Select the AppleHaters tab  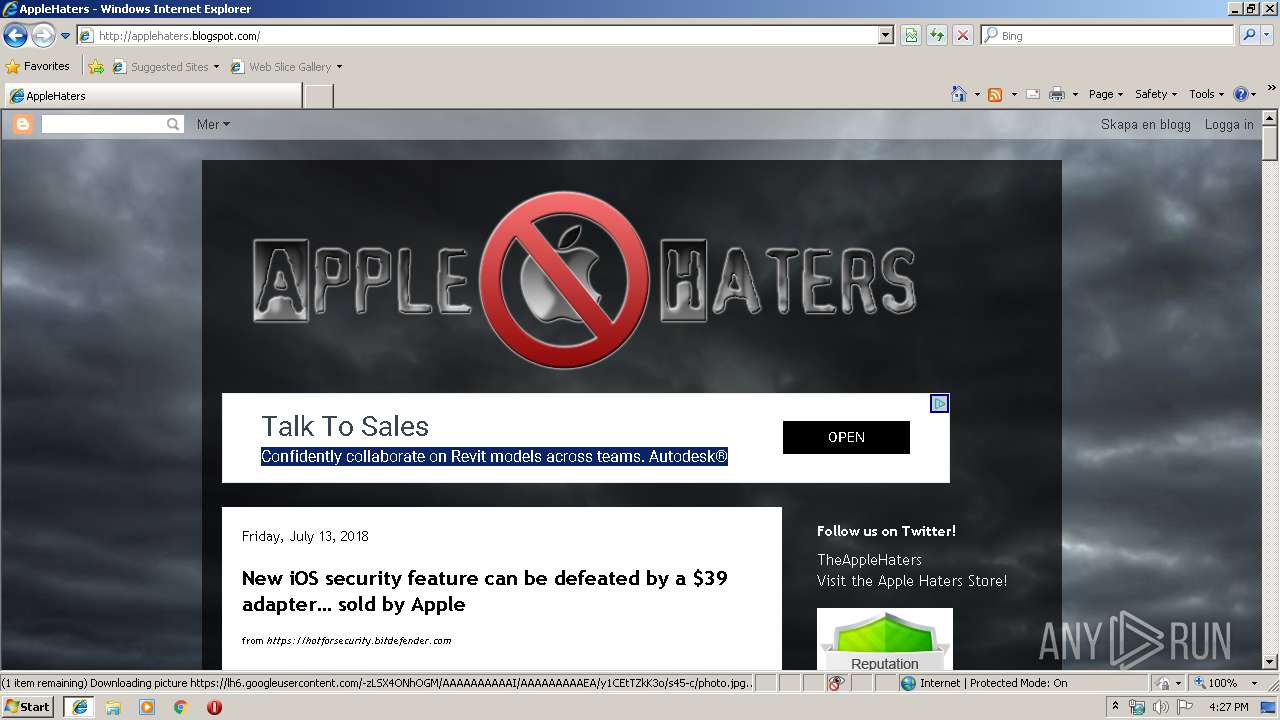(x=153, y=96)
